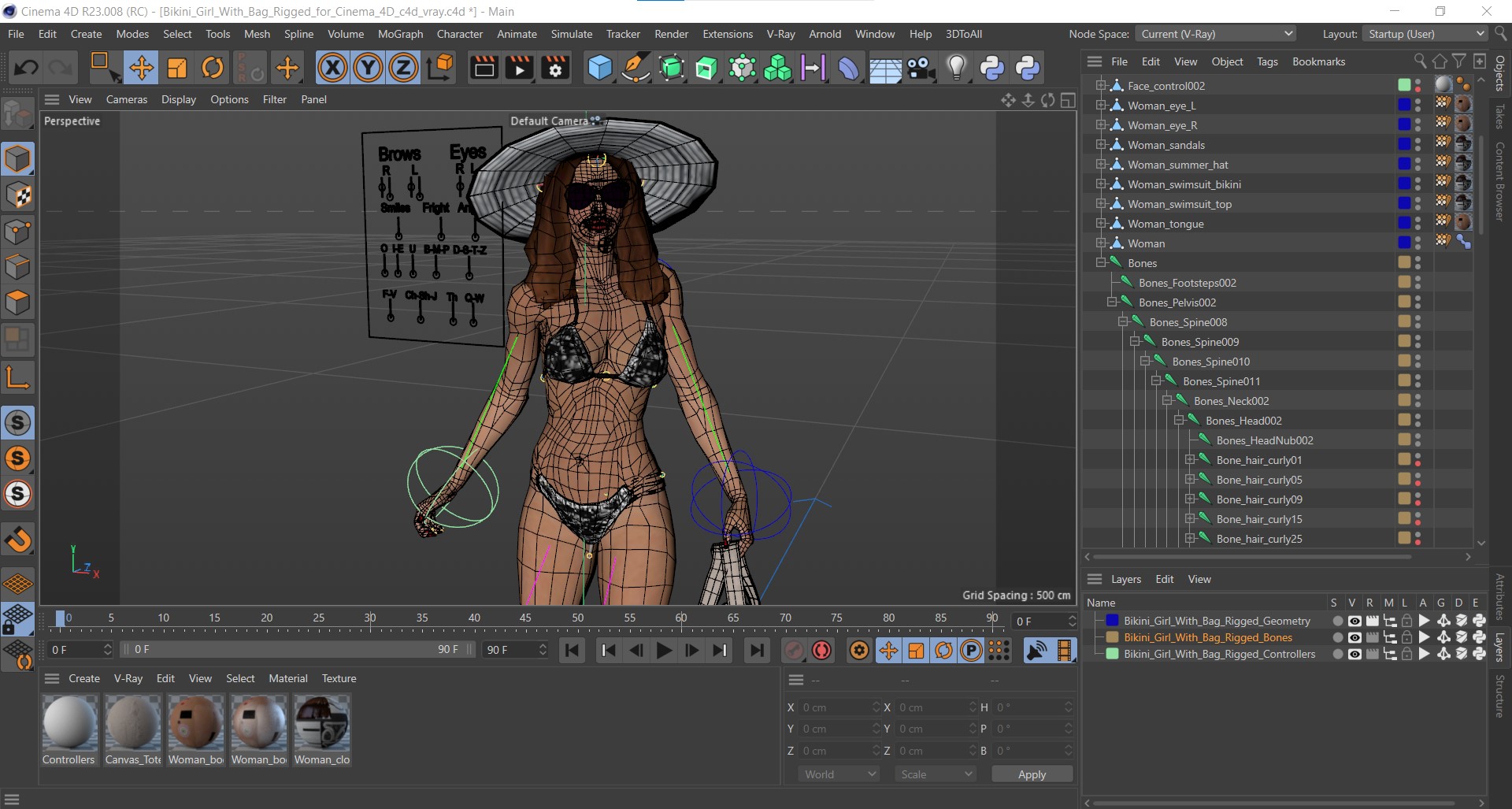
Task: Click the tan layer swatch of Bones_Footsteps002
Action: [x=1404, y=282]
